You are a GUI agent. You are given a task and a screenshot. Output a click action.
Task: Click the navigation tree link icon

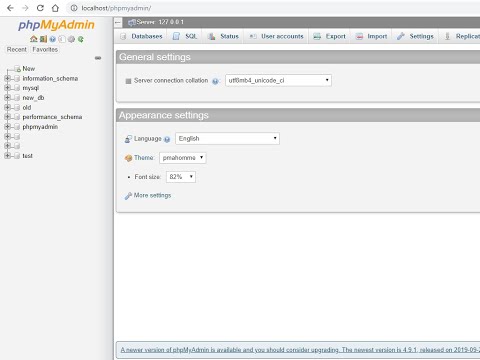(98, 58)
